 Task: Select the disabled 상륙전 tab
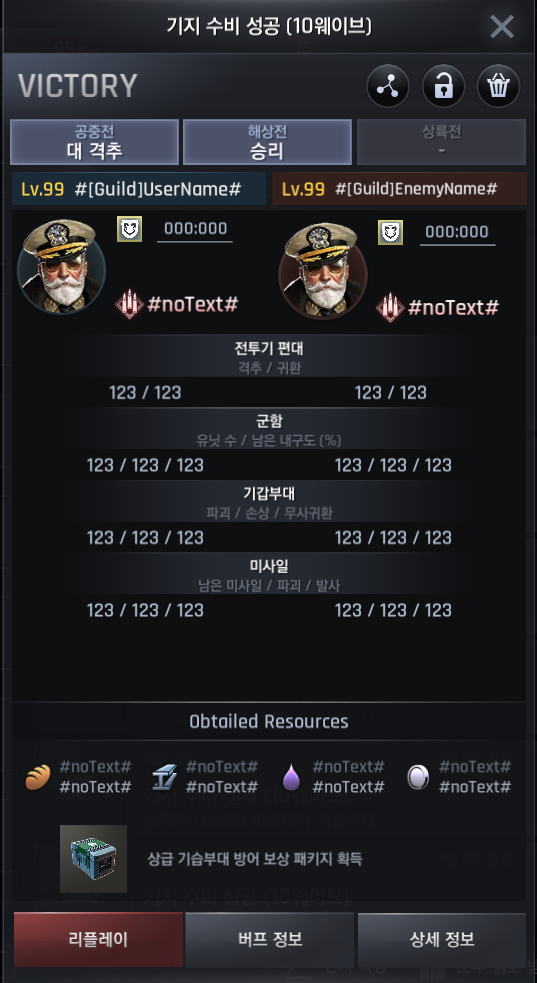(x=441, y=142)
